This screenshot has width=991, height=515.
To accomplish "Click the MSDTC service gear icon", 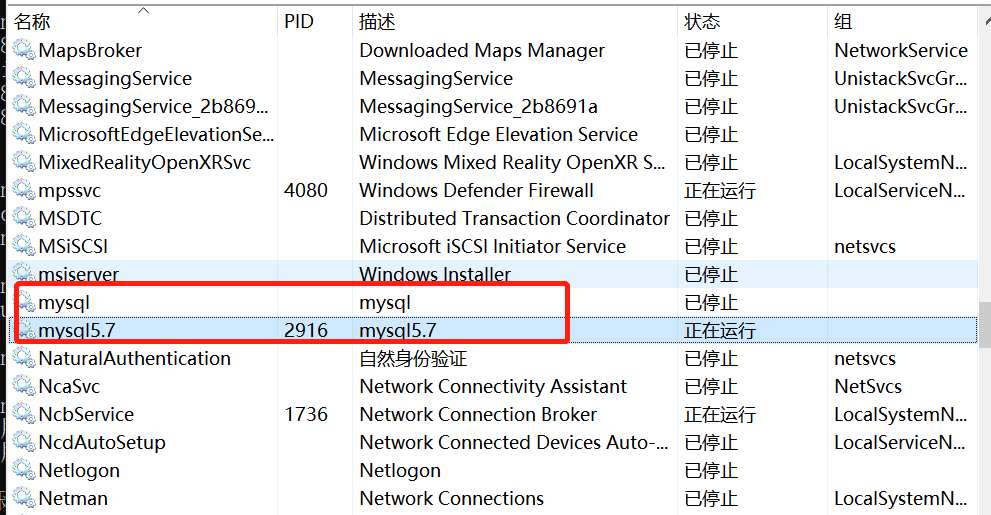I will click(24, 218).
